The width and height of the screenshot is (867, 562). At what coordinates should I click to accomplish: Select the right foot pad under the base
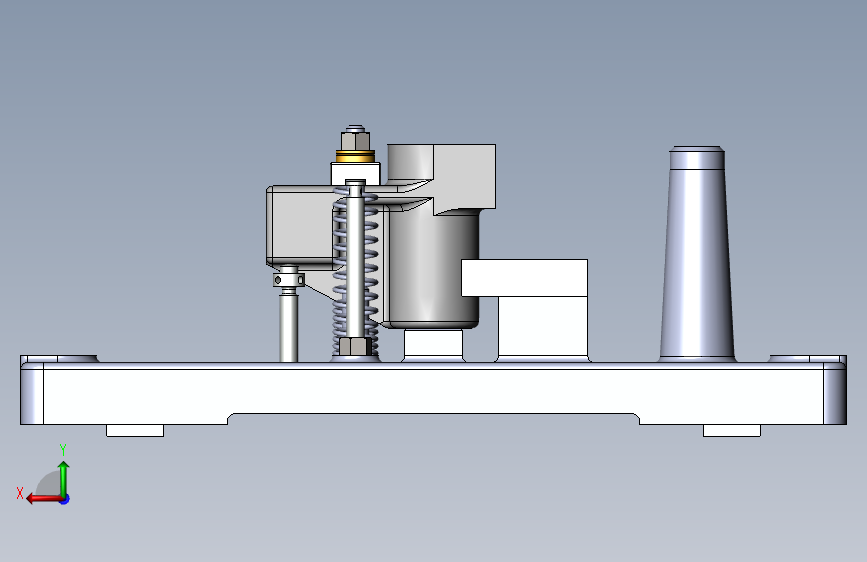732,430
